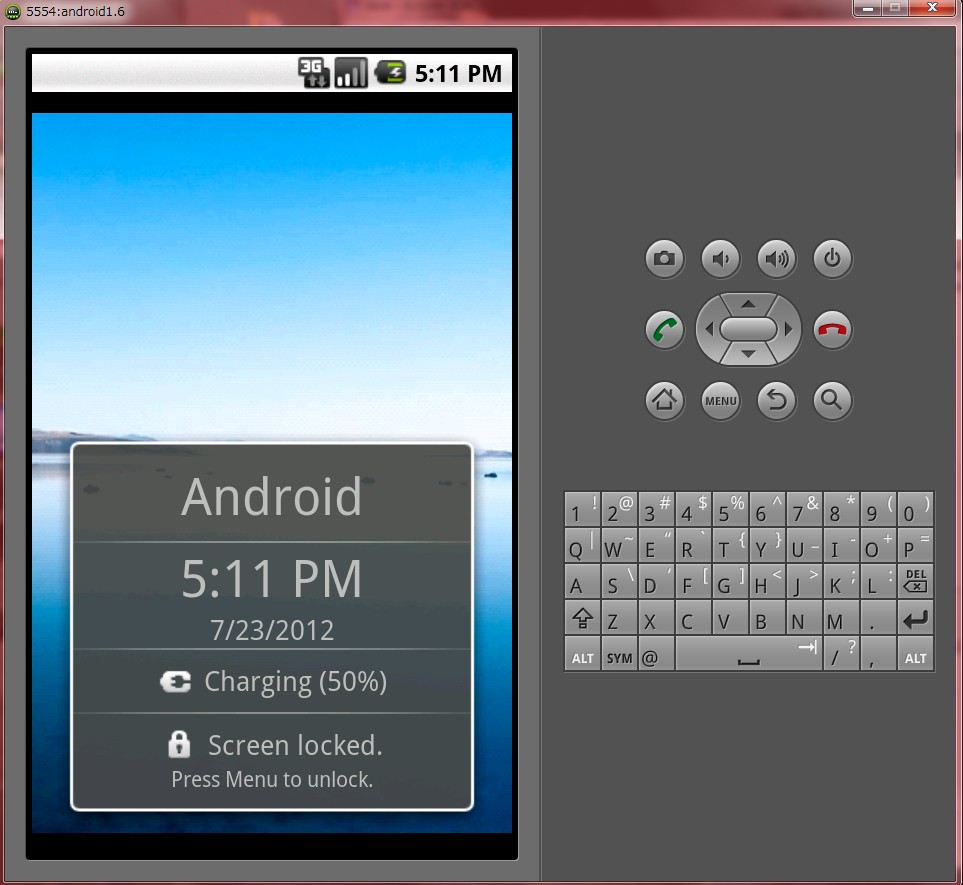
Task: Click the W key on keyboard
Action: [619, 545]
